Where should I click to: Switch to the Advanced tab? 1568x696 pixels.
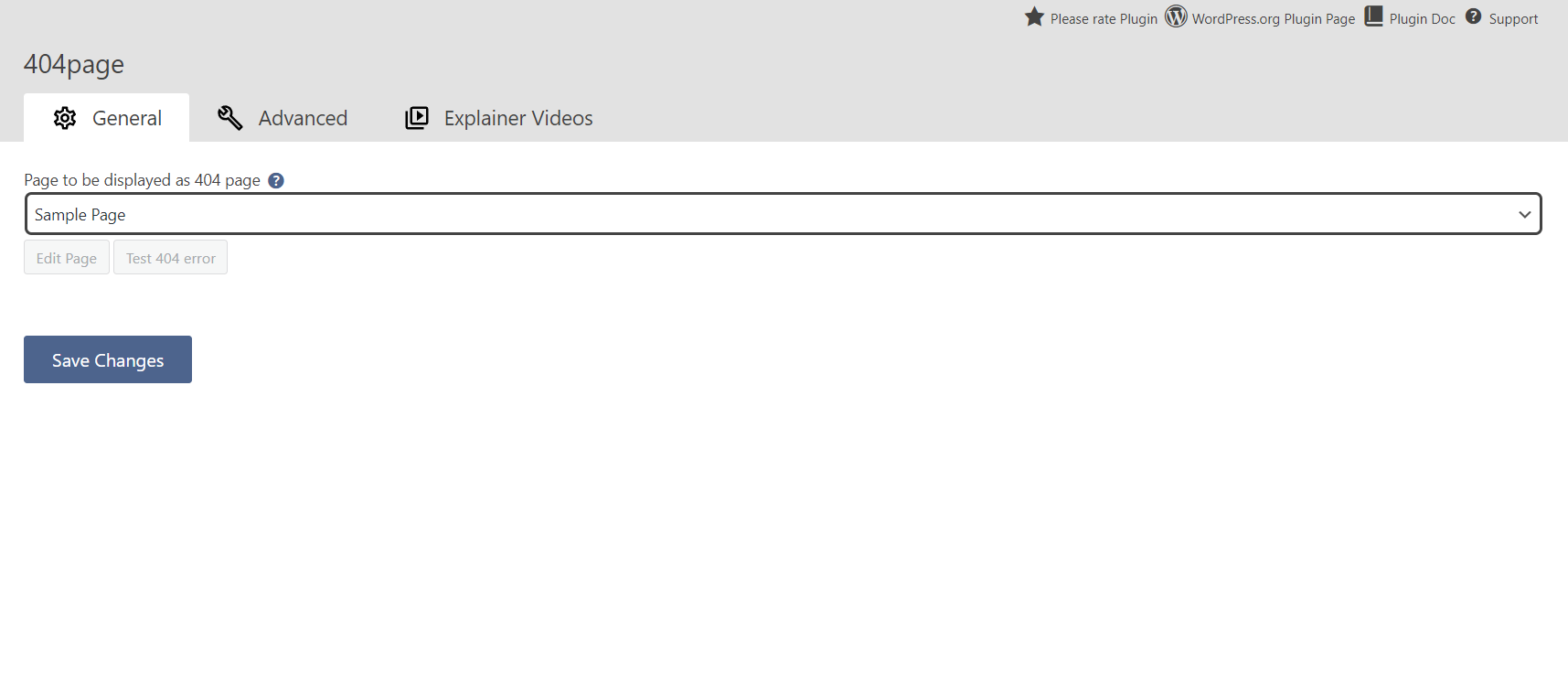(282, 118)
